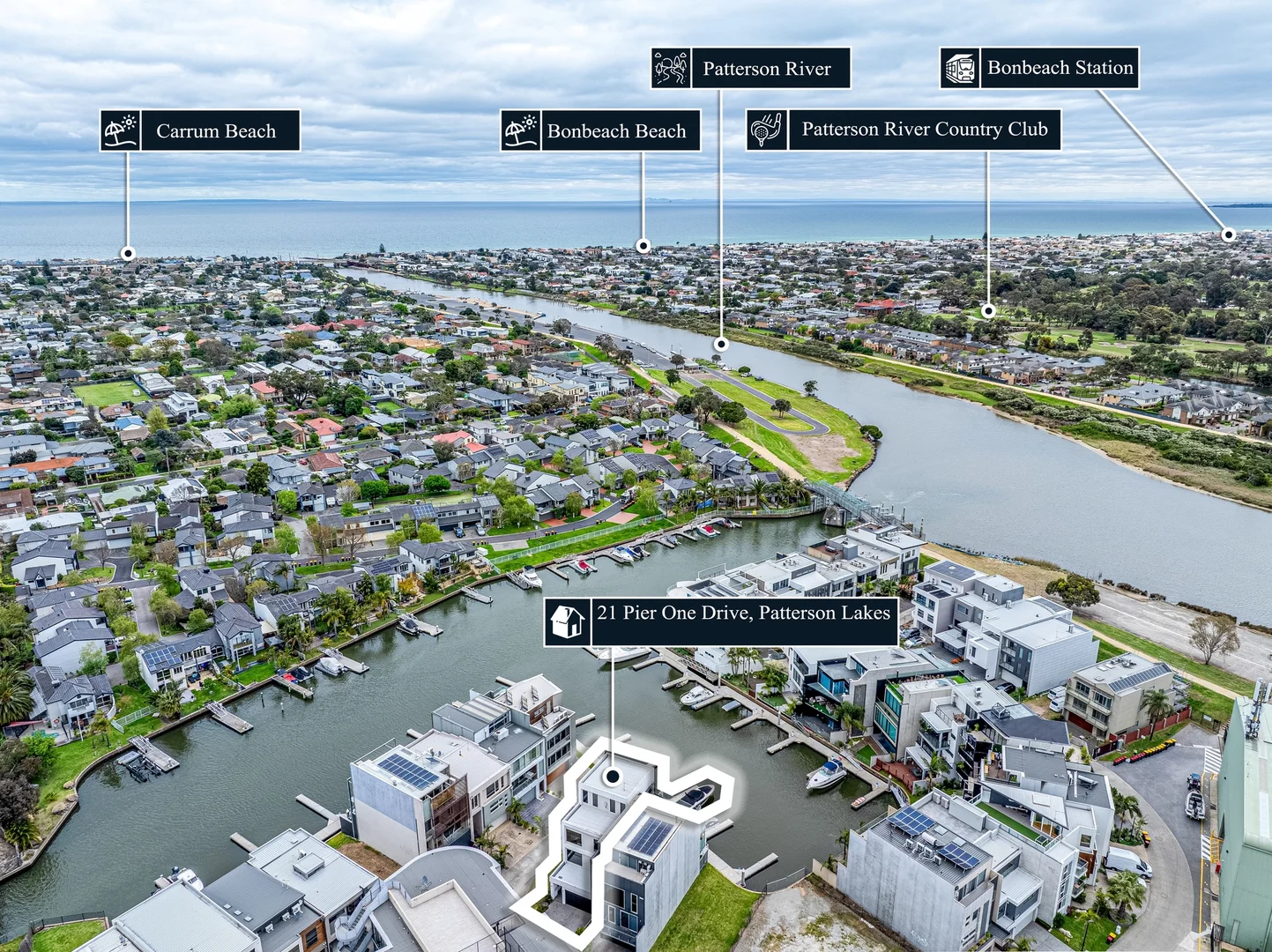Click the river waves icon next to Patterson River
The image size is (1272, 952).
671,67
